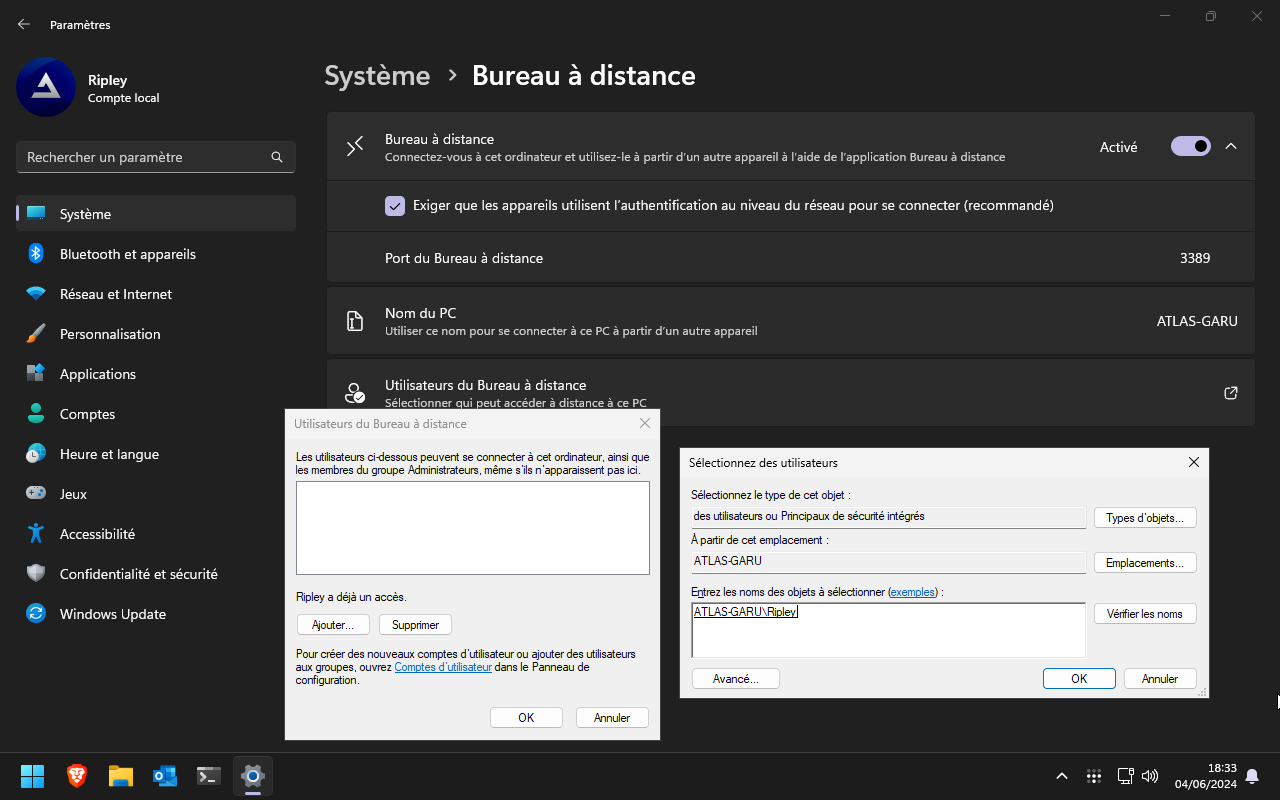Select Comptes in the sidebar
This screenshot has height=800, width=1280.
click(x=156, y=414)
